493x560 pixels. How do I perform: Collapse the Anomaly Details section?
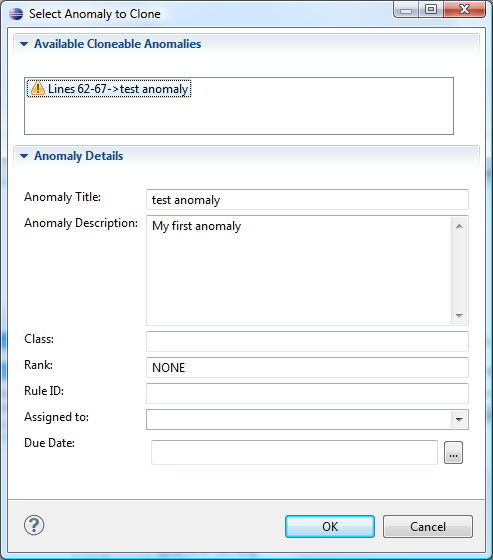tap(24, 156)
